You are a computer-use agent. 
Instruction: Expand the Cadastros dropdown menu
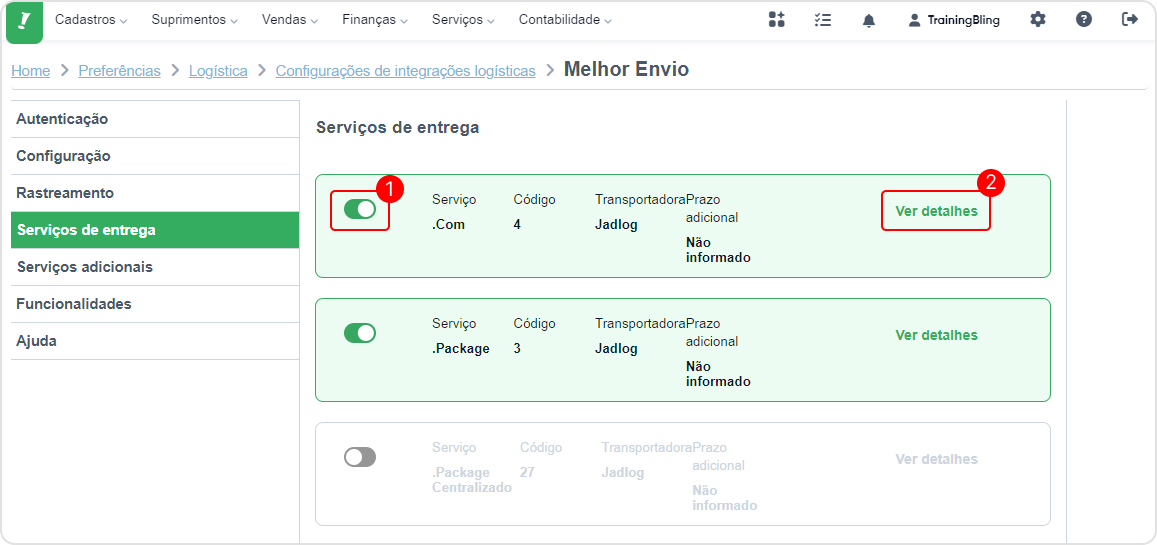(91, 20)
